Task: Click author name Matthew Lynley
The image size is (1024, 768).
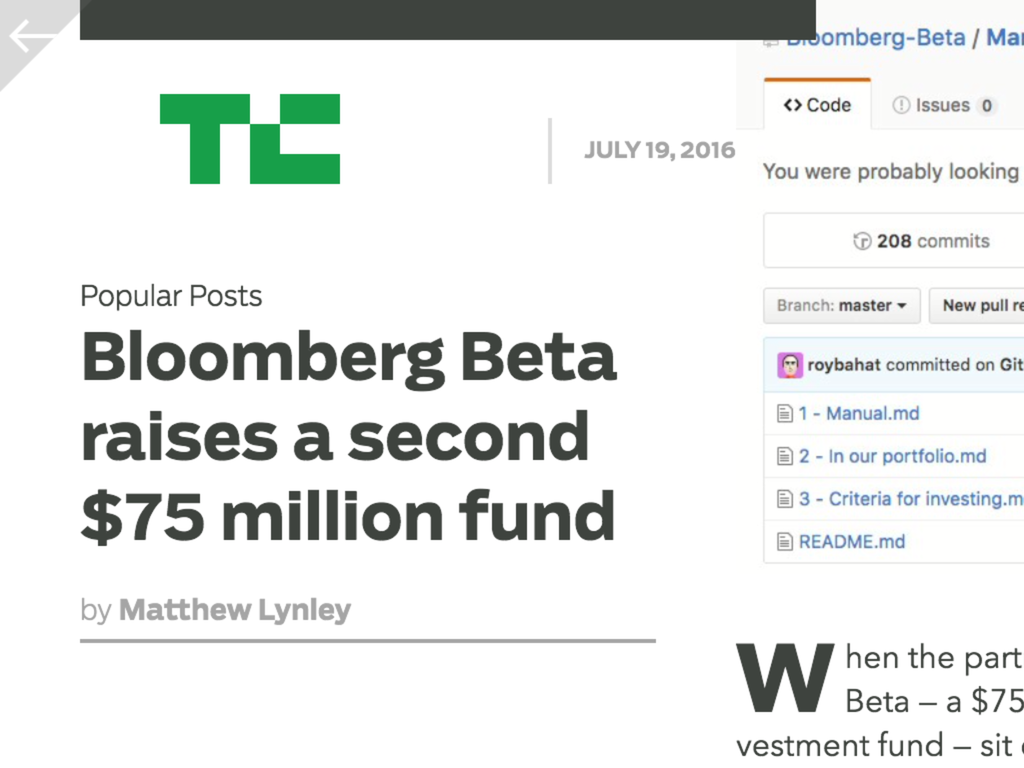Action: tap(234, 610)
